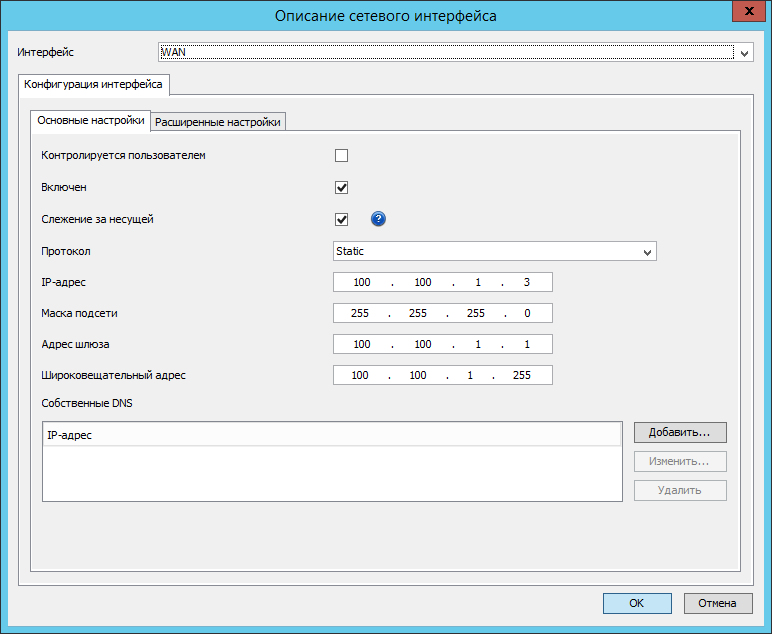Close the network interface description dialog
772x634 pixels.
747,12
